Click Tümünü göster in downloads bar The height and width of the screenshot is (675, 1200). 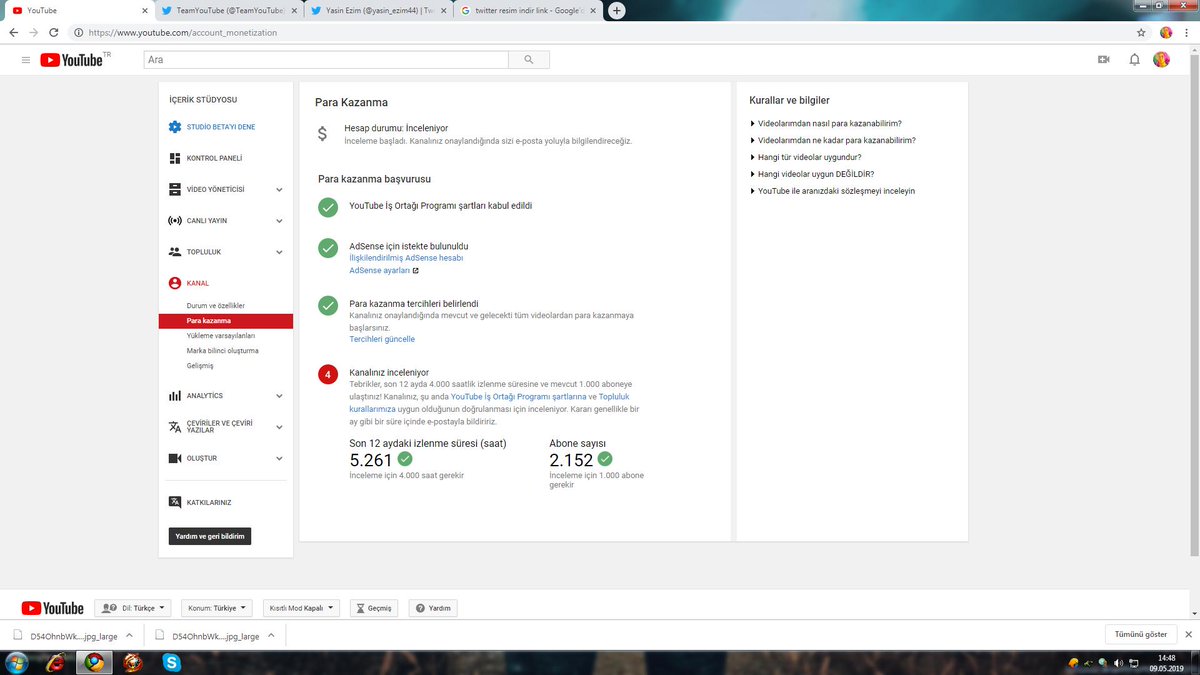pos(1141,635)
